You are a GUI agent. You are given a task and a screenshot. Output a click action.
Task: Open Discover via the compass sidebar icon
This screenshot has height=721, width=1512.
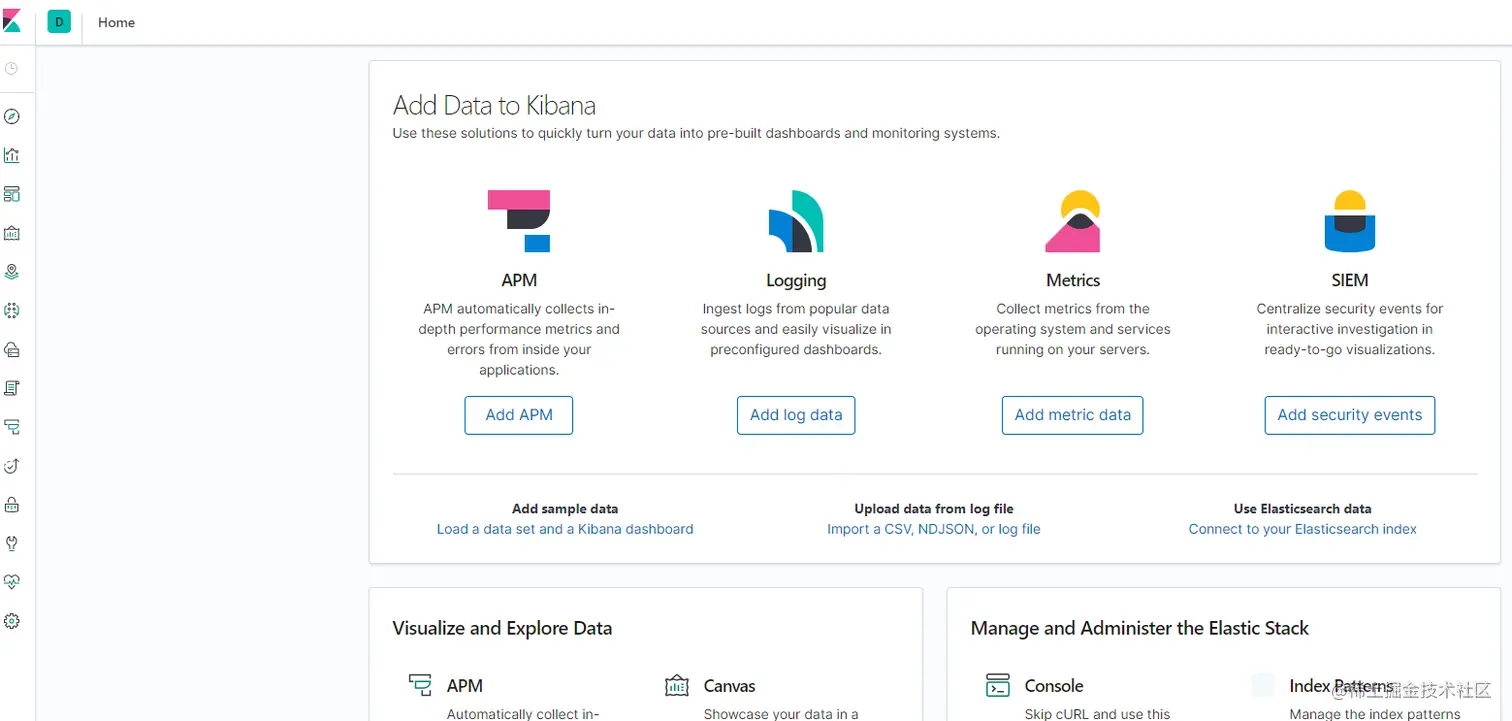click(12, 117)
